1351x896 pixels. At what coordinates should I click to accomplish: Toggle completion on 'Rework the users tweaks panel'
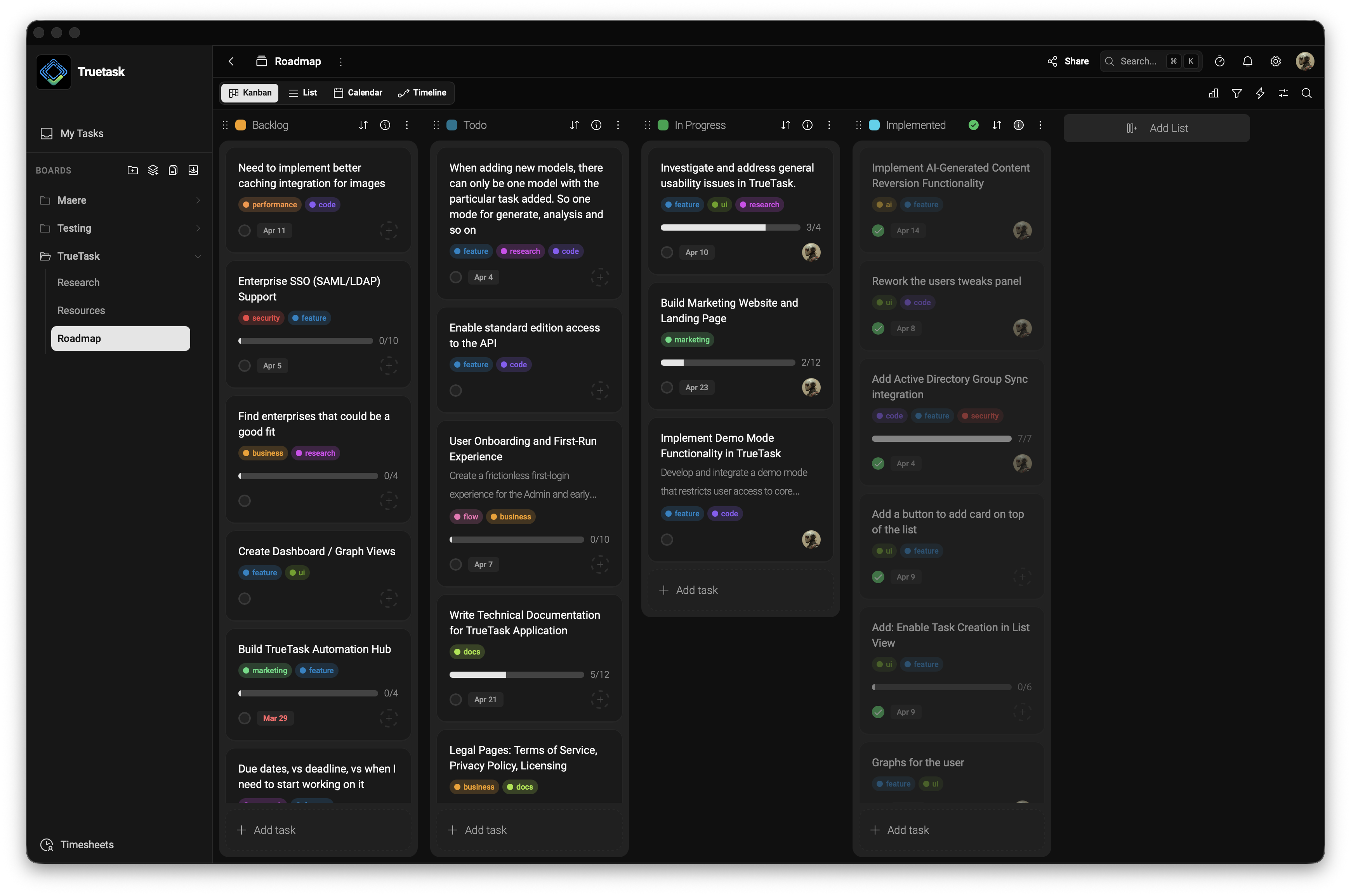879,328
